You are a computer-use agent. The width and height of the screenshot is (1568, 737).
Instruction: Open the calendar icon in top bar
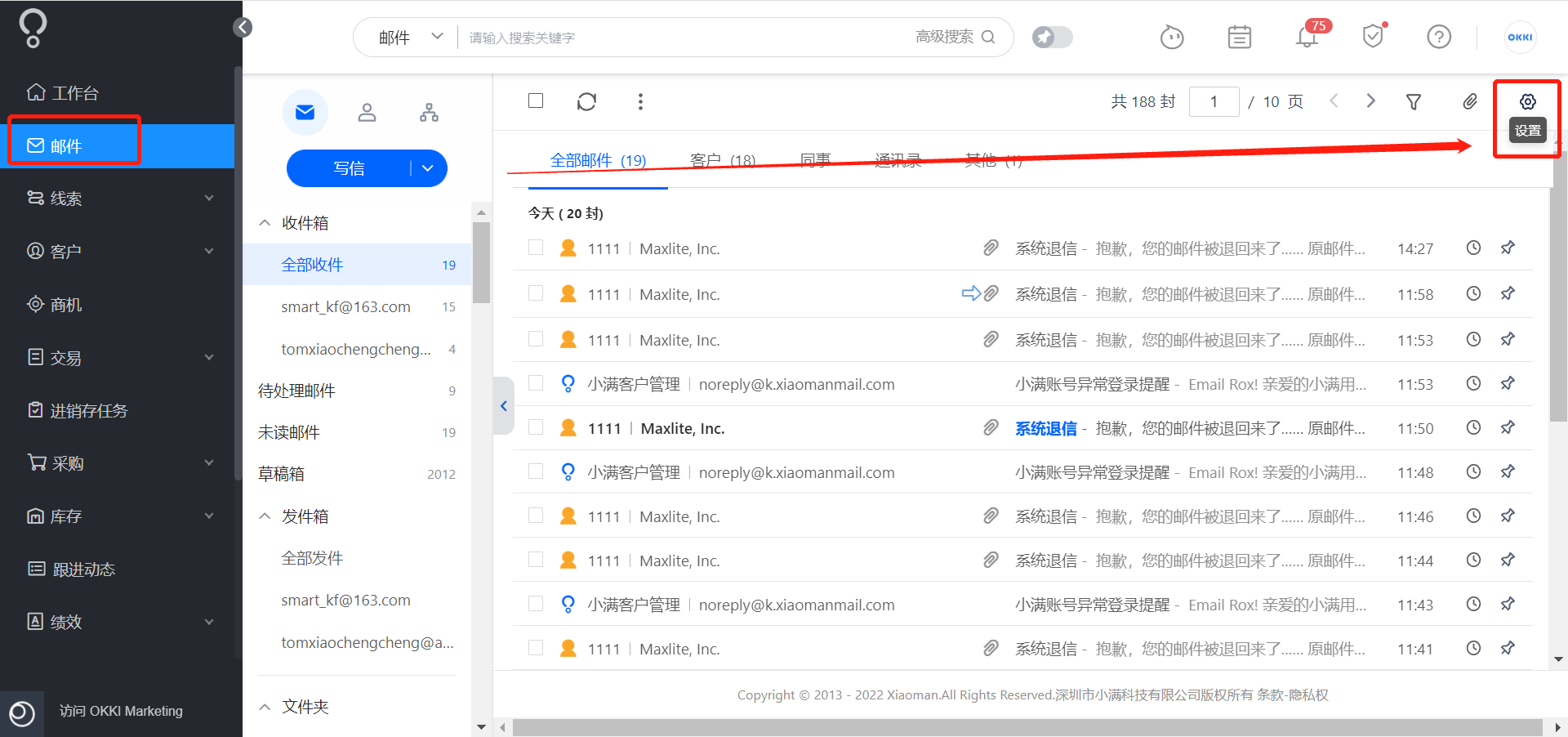[1240, 37]
